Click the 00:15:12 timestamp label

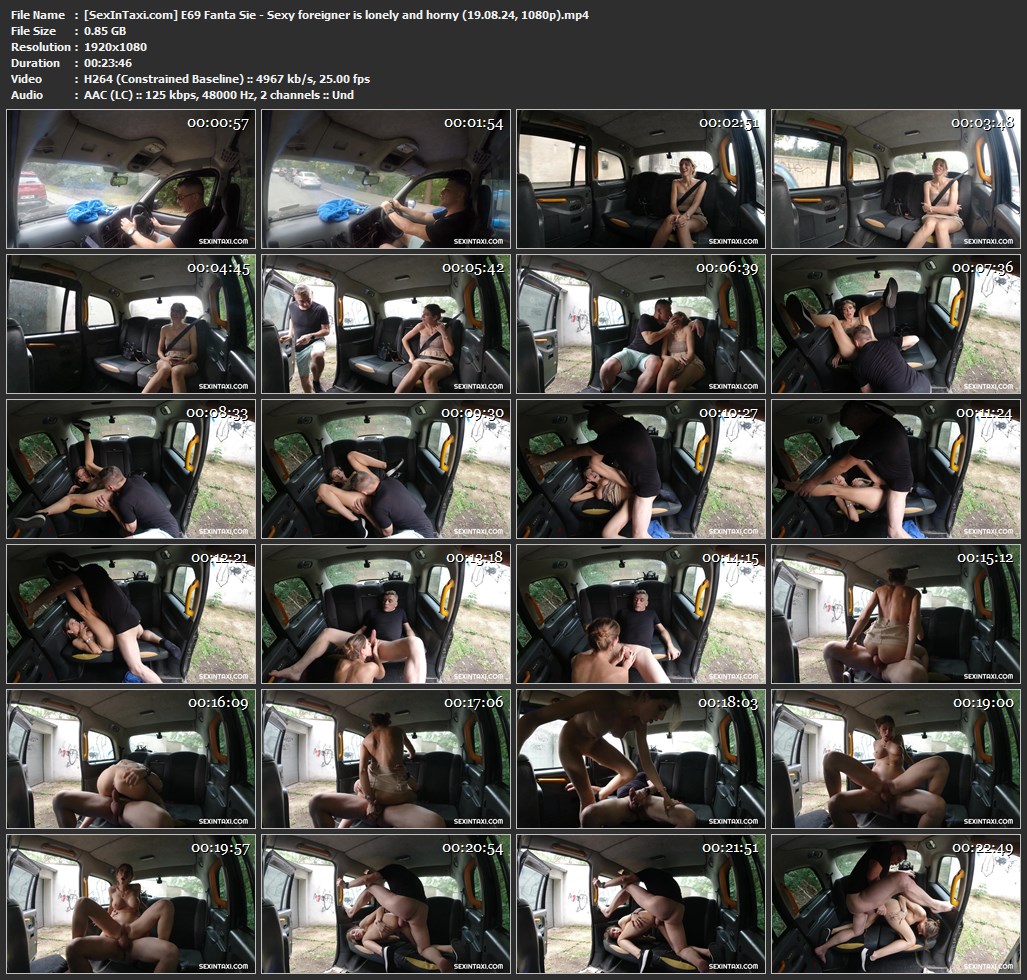(x=984, y=557)
